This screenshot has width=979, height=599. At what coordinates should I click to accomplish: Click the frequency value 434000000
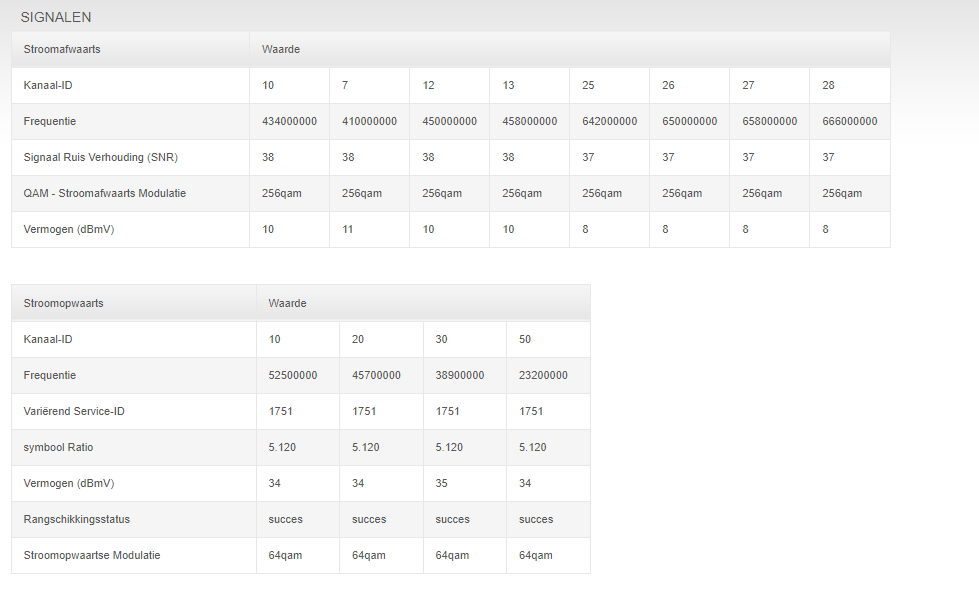[x=289, y=121]
